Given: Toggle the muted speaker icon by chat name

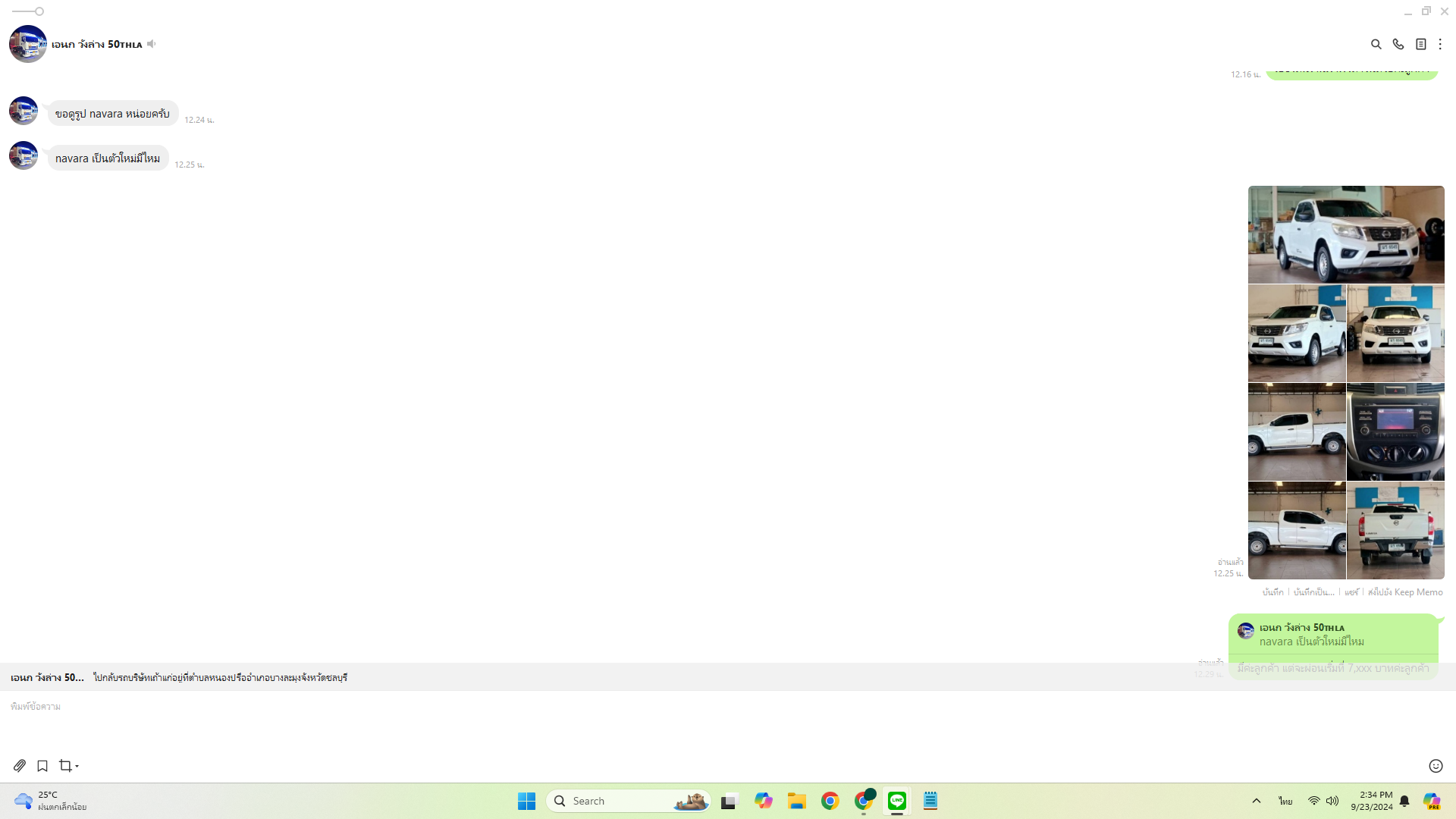Looking at the screenshot, I should [152, 44].
